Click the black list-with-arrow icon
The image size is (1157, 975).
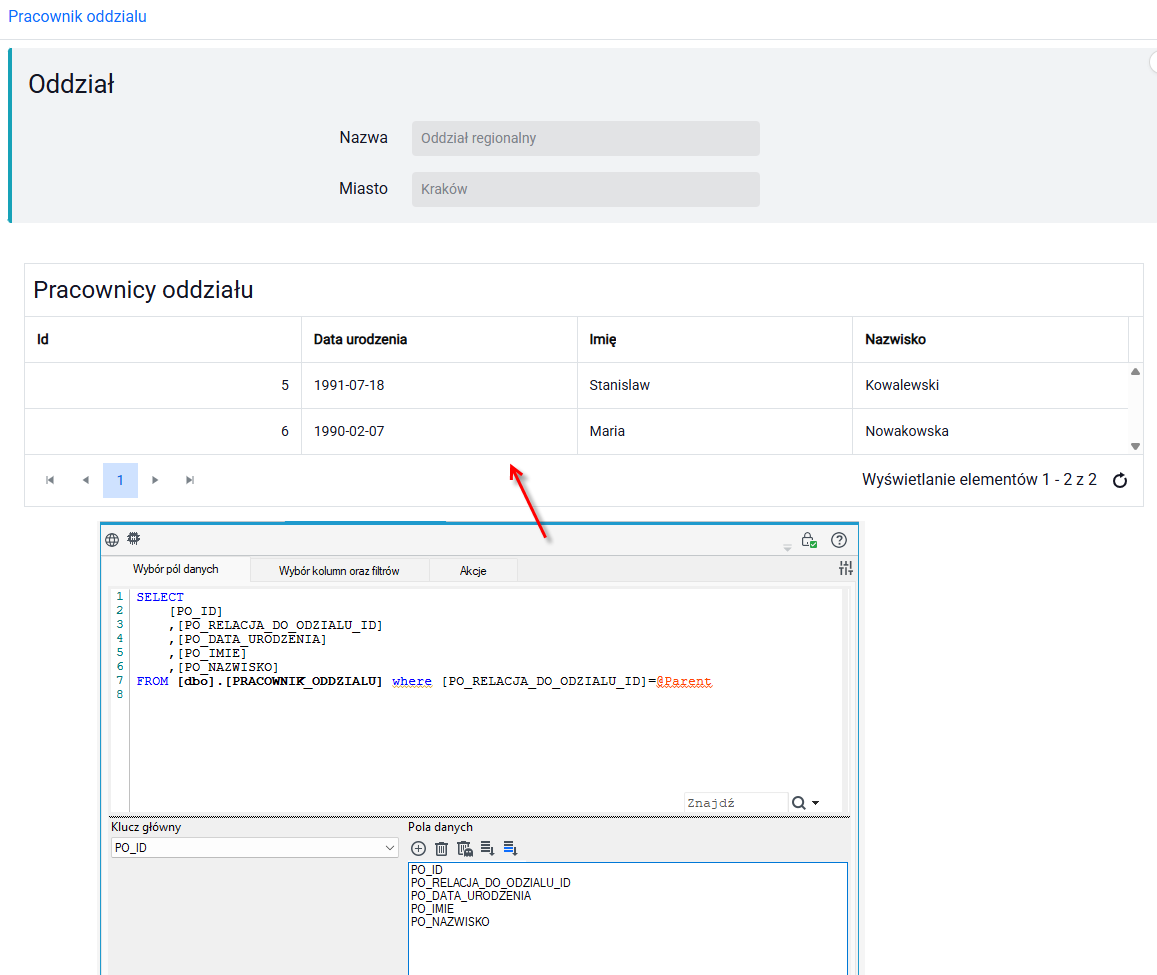488,849
